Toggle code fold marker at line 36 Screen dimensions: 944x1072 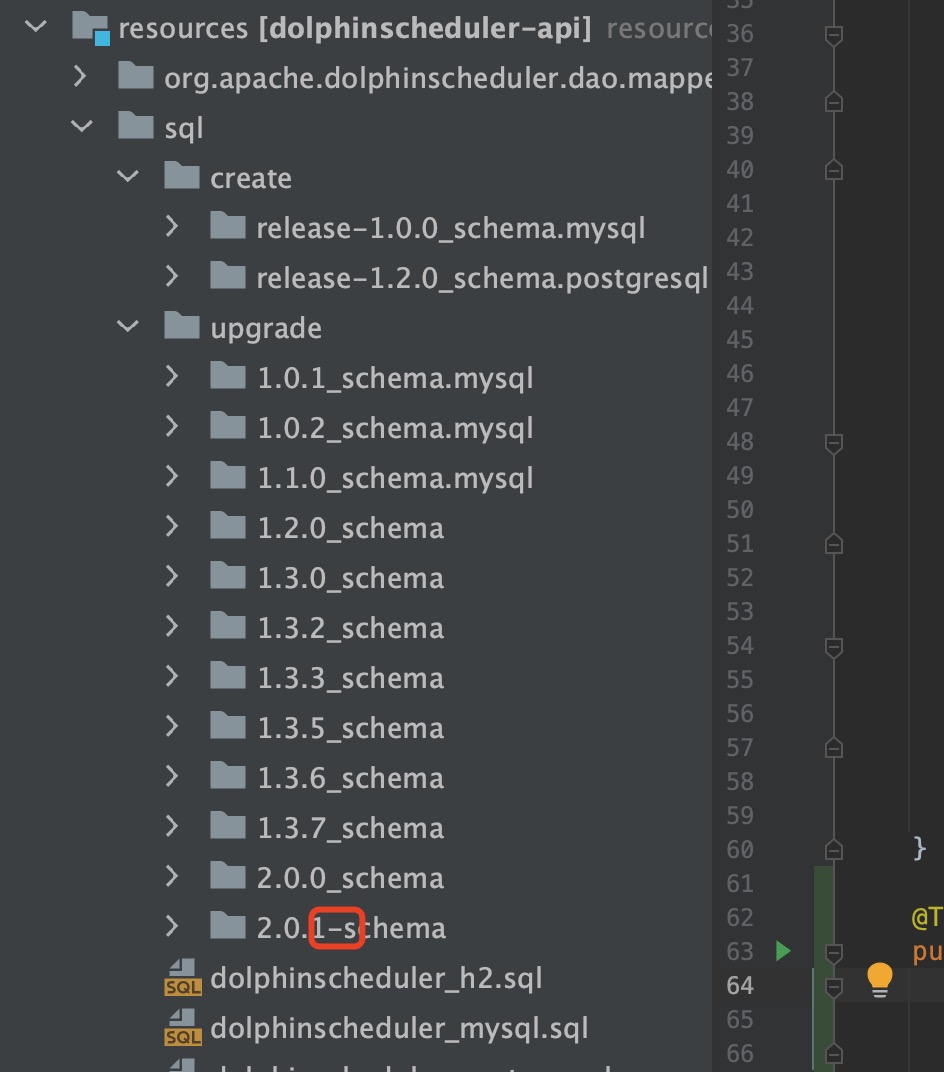tap(833, 34)
